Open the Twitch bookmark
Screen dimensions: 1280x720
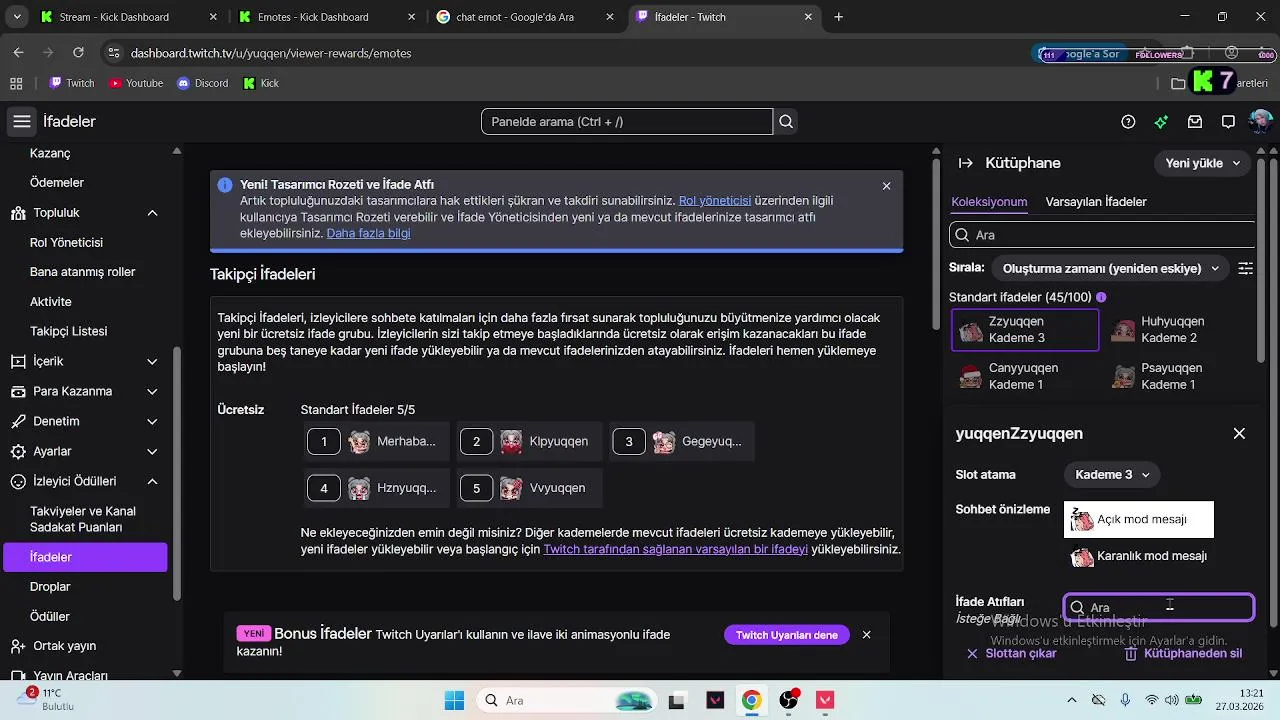point(72,83)
